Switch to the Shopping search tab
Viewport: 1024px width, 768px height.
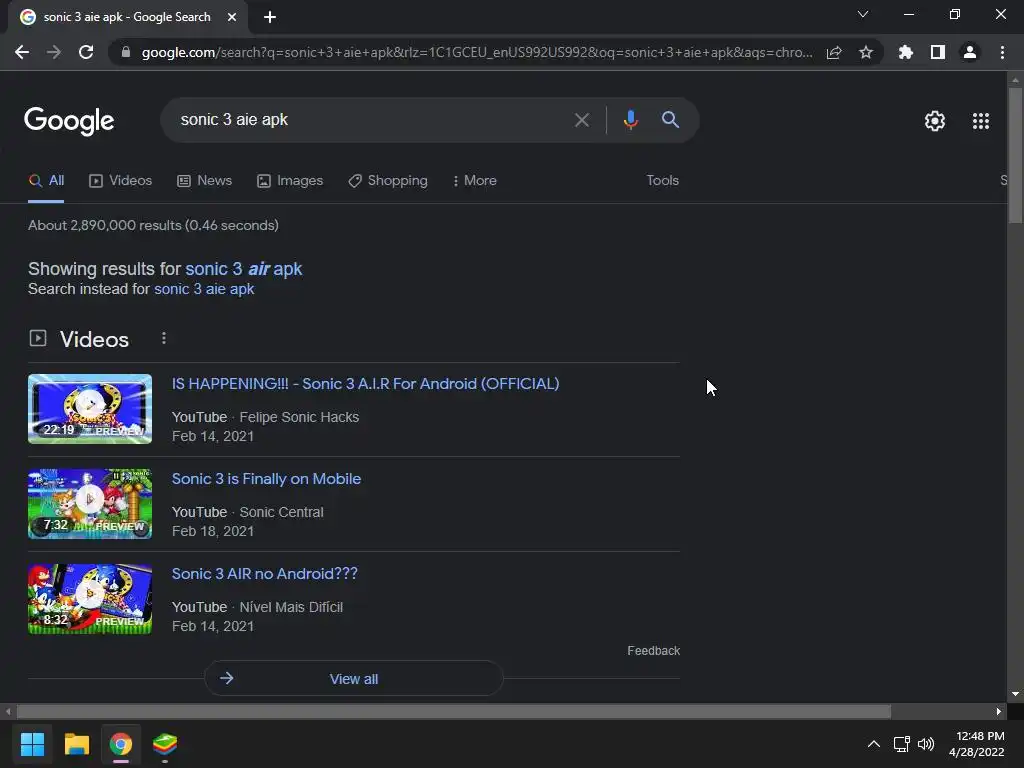pos(388,181)
